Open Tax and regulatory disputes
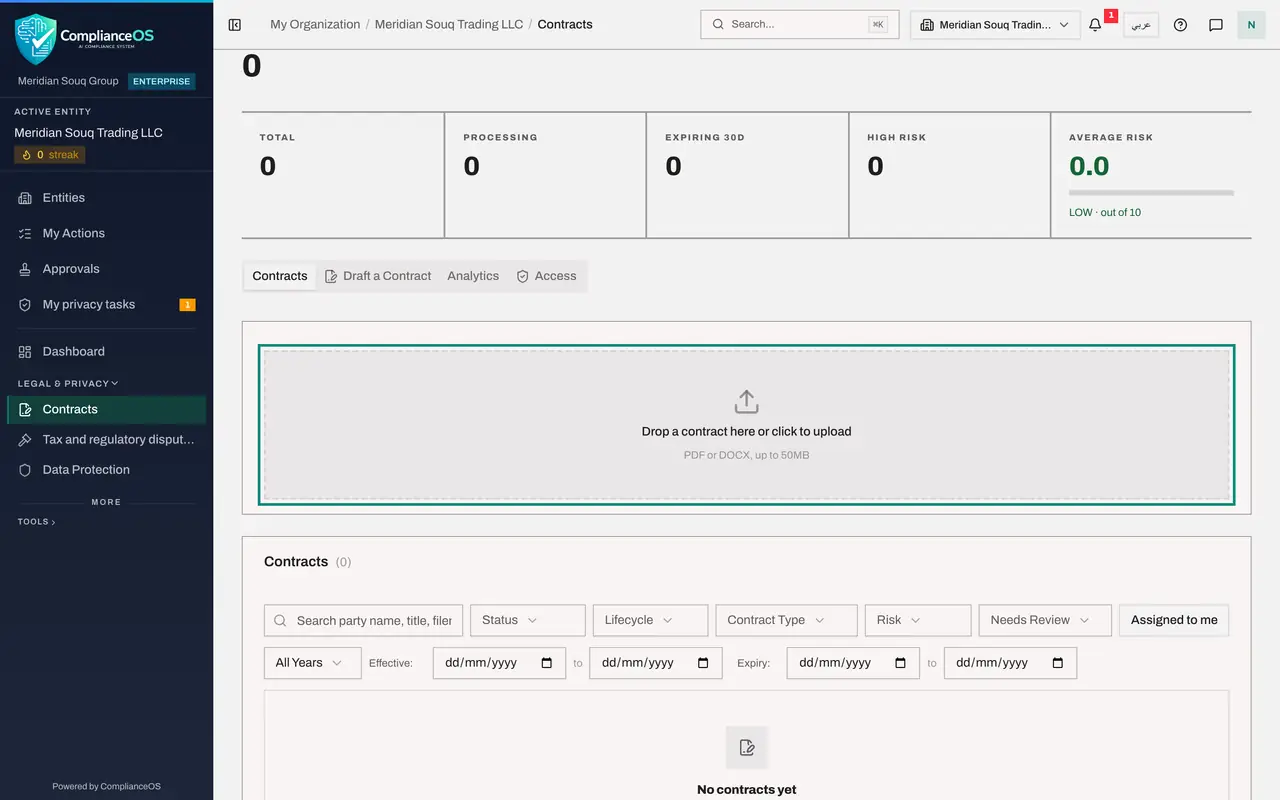 (x=106, y=440)
